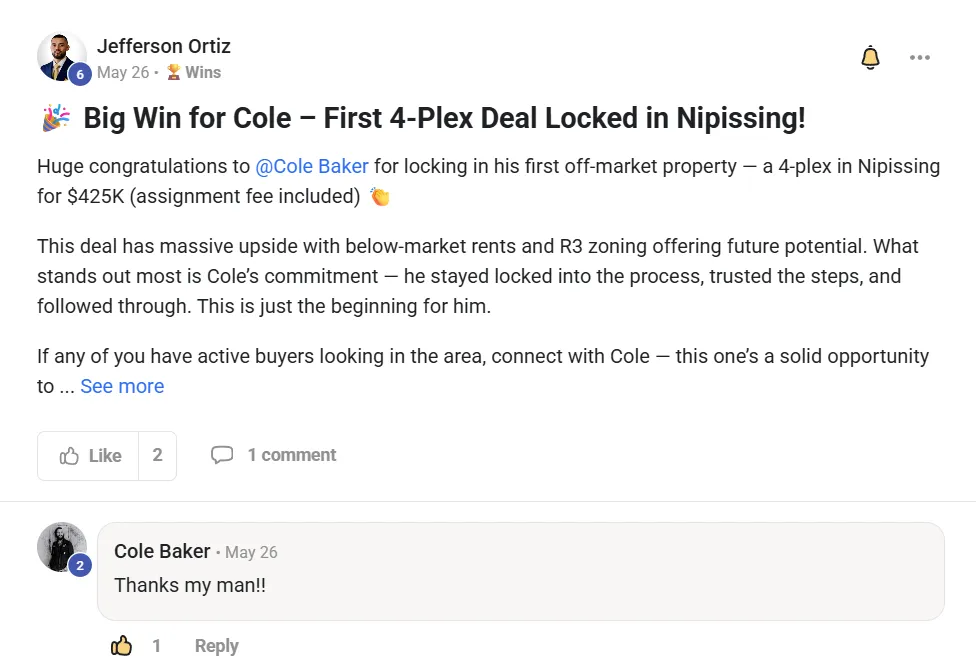The height and width of the screenshot is (670, 976).
Task: Click the post title heading
Action: point(444,118)
